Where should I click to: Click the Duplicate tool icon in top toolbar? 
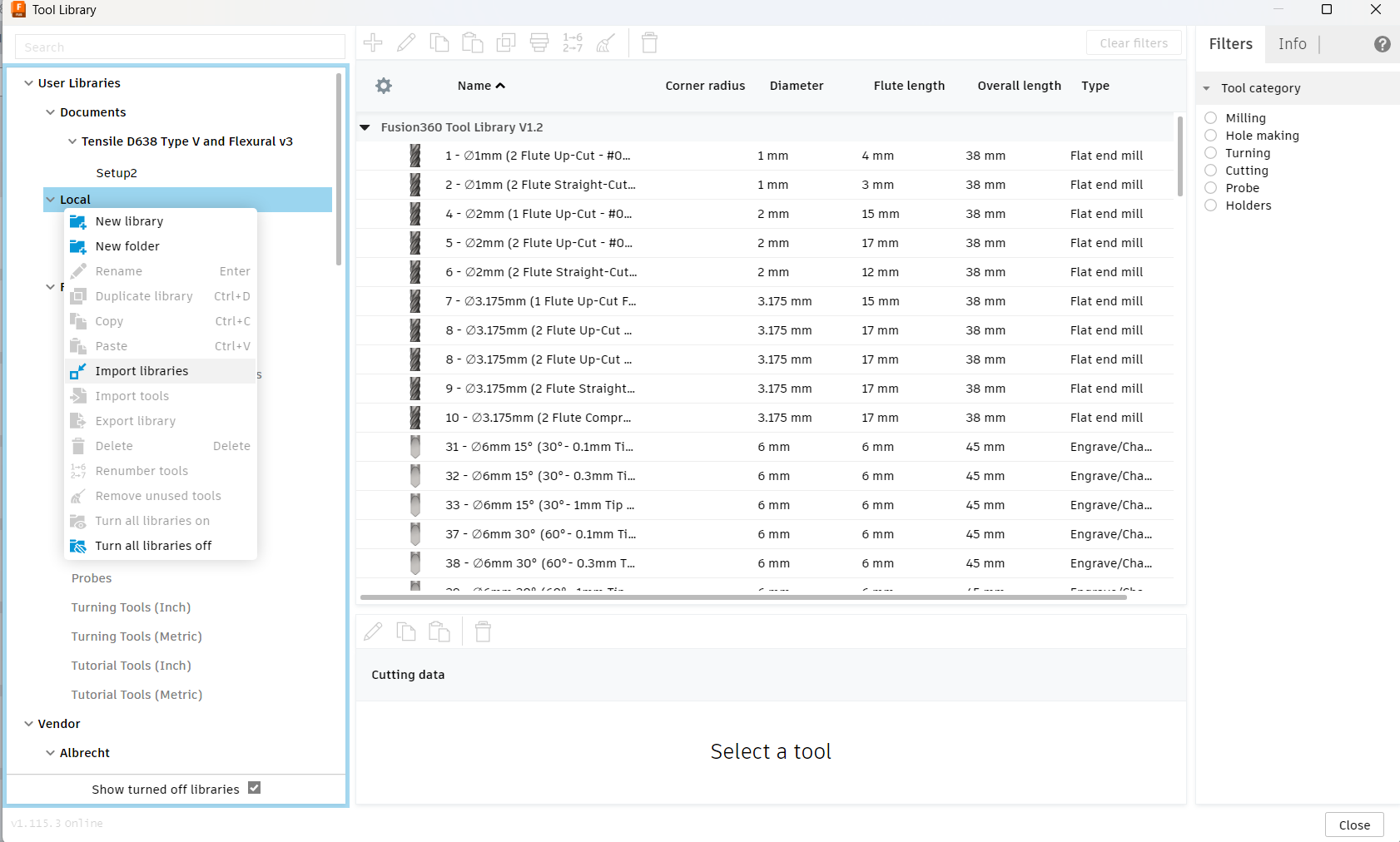tap(506, 42)
